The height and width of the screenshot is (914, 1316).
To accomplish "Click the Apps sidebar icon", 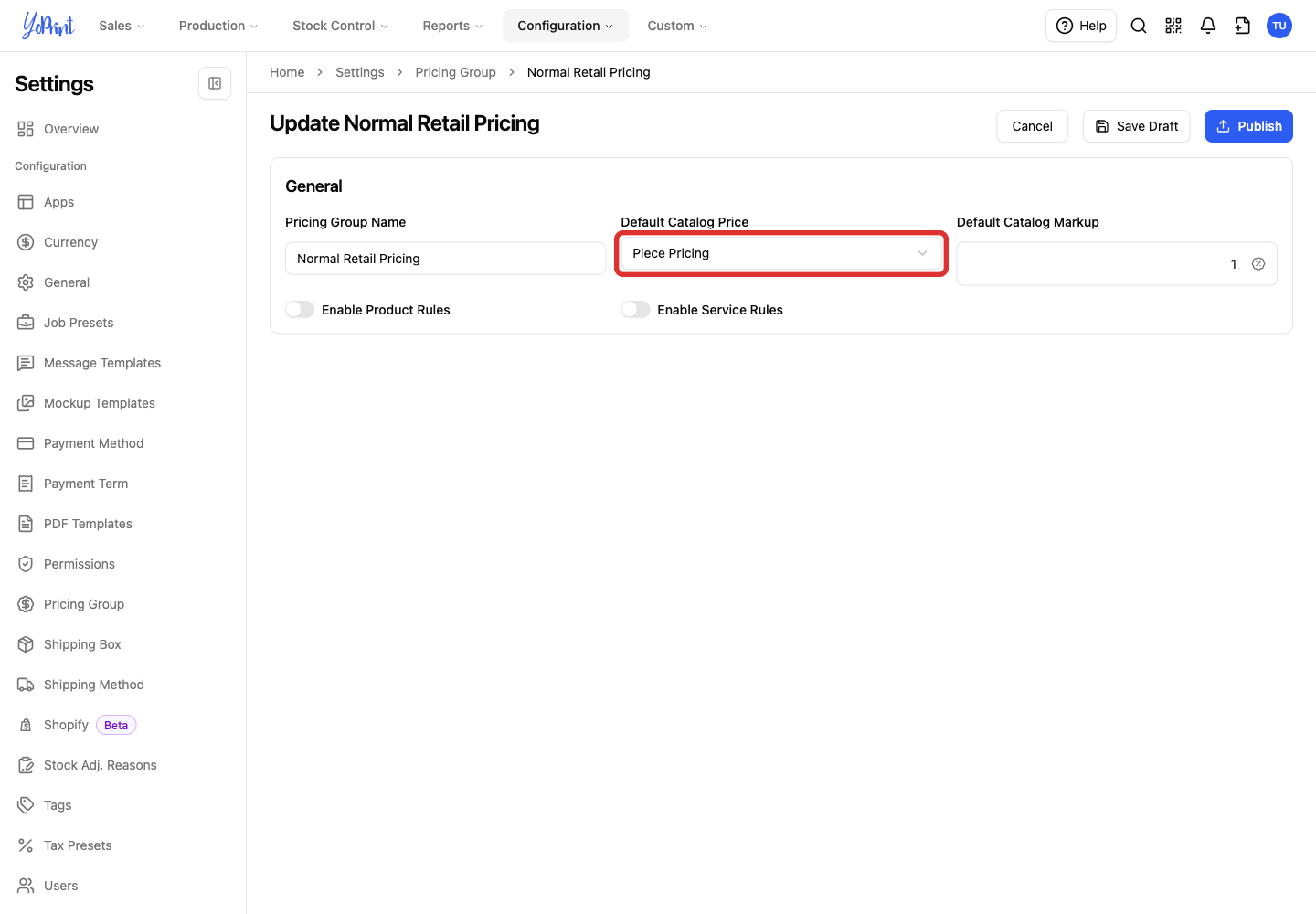I will pos(26,202).
